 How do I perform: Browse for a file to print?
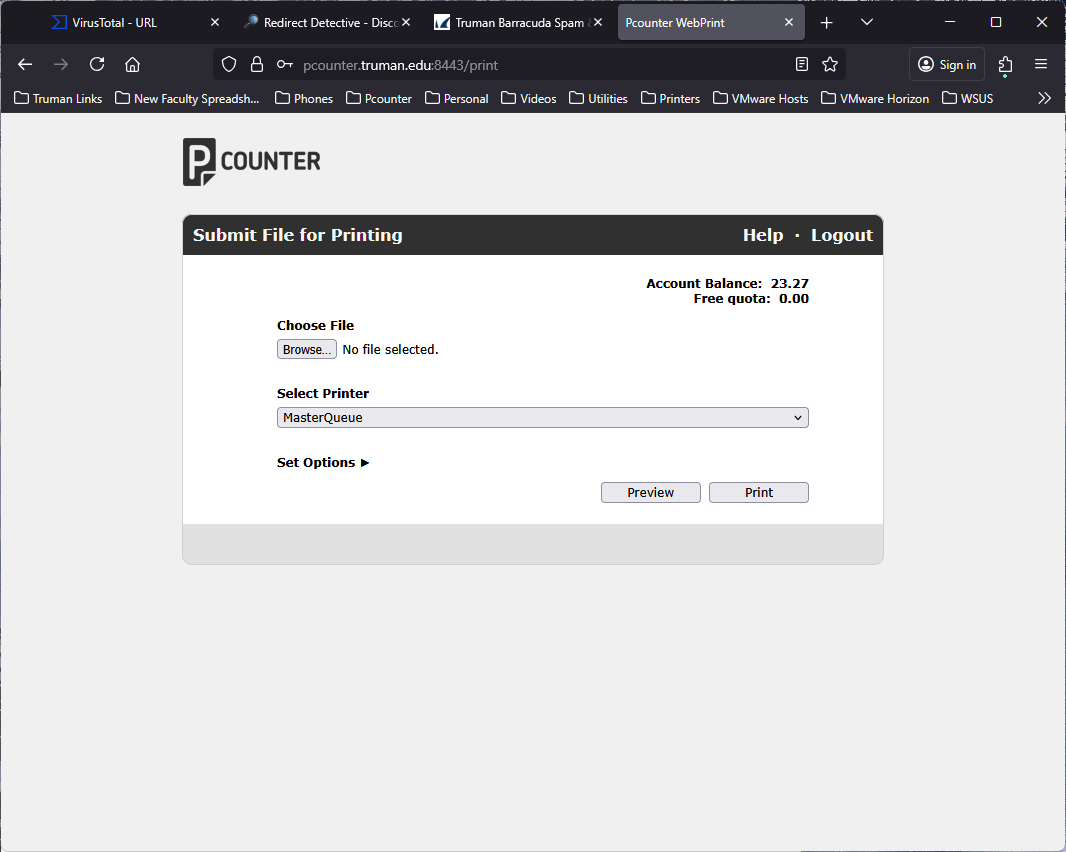coord(307,350)
